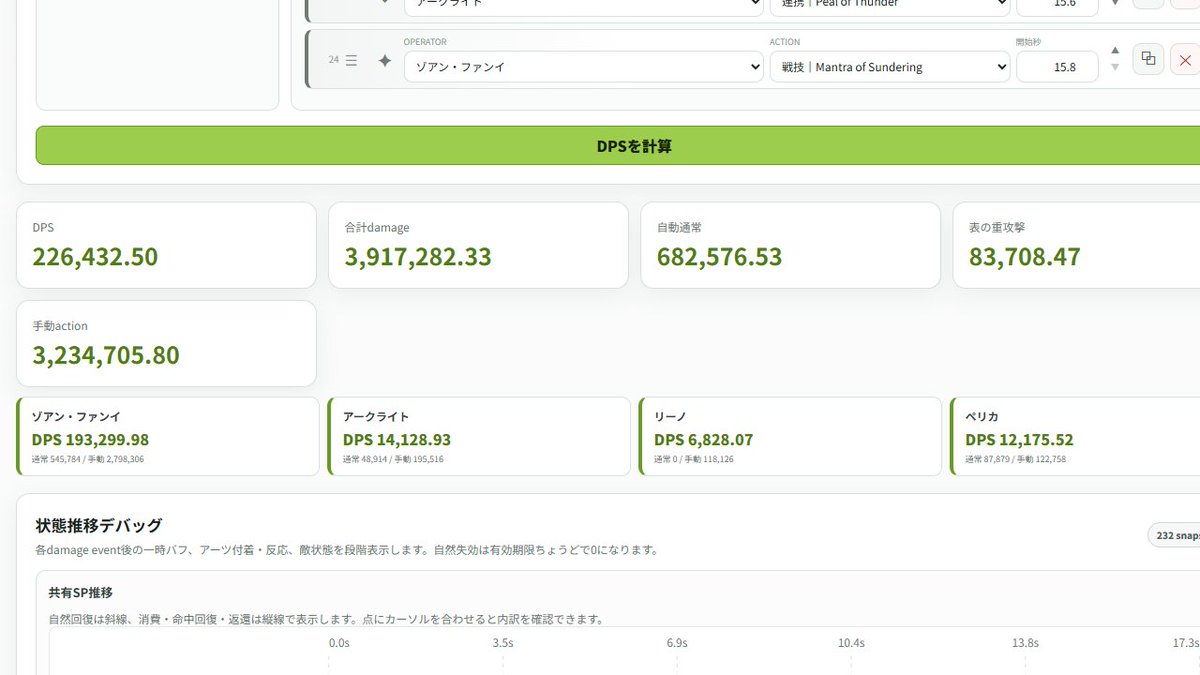The width and height of the screenshot is (1200, 675).
Task: Open the ACTION dropdown showing Mantra of Sundering
Action: (x=890, y=67)
